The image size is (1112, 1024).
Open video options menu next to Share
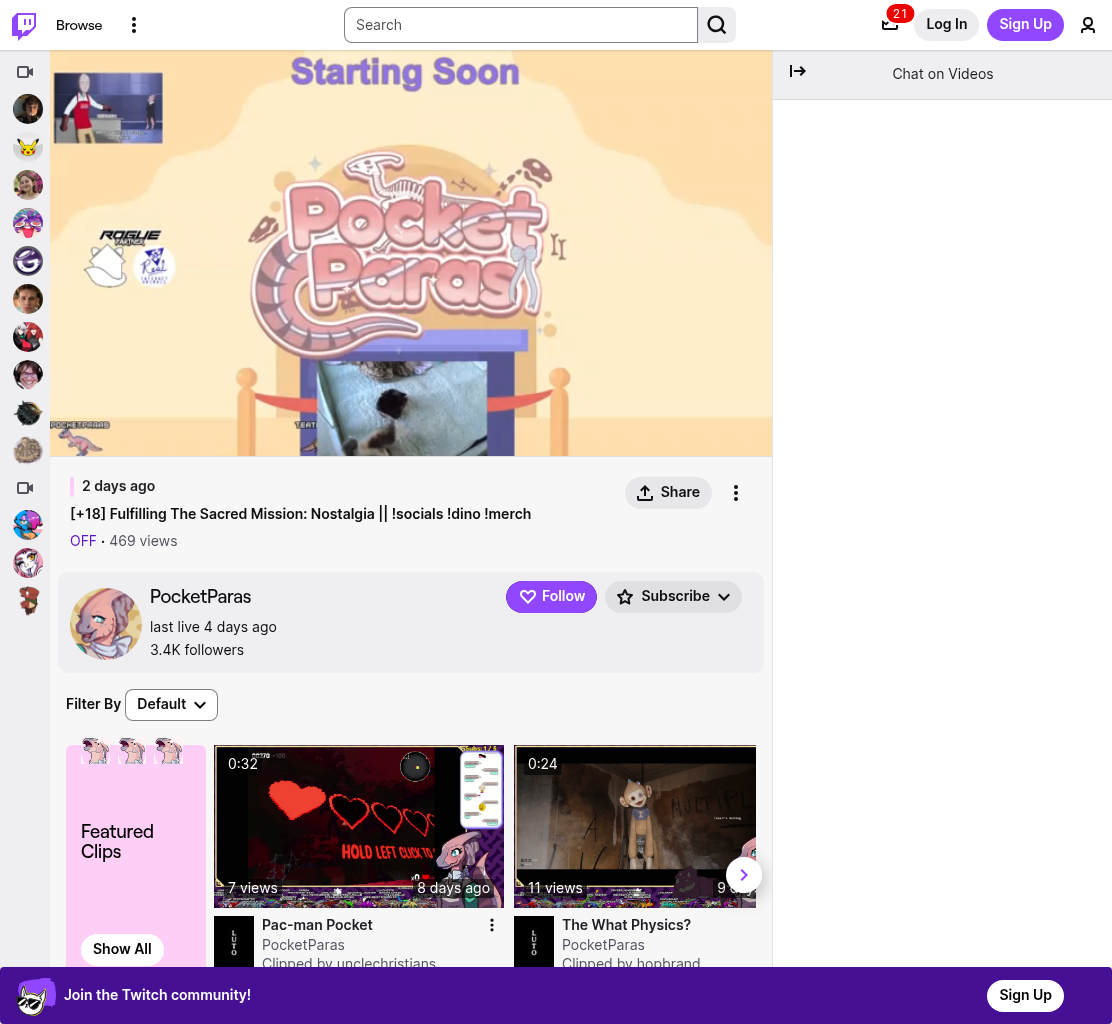pos(735,492)
